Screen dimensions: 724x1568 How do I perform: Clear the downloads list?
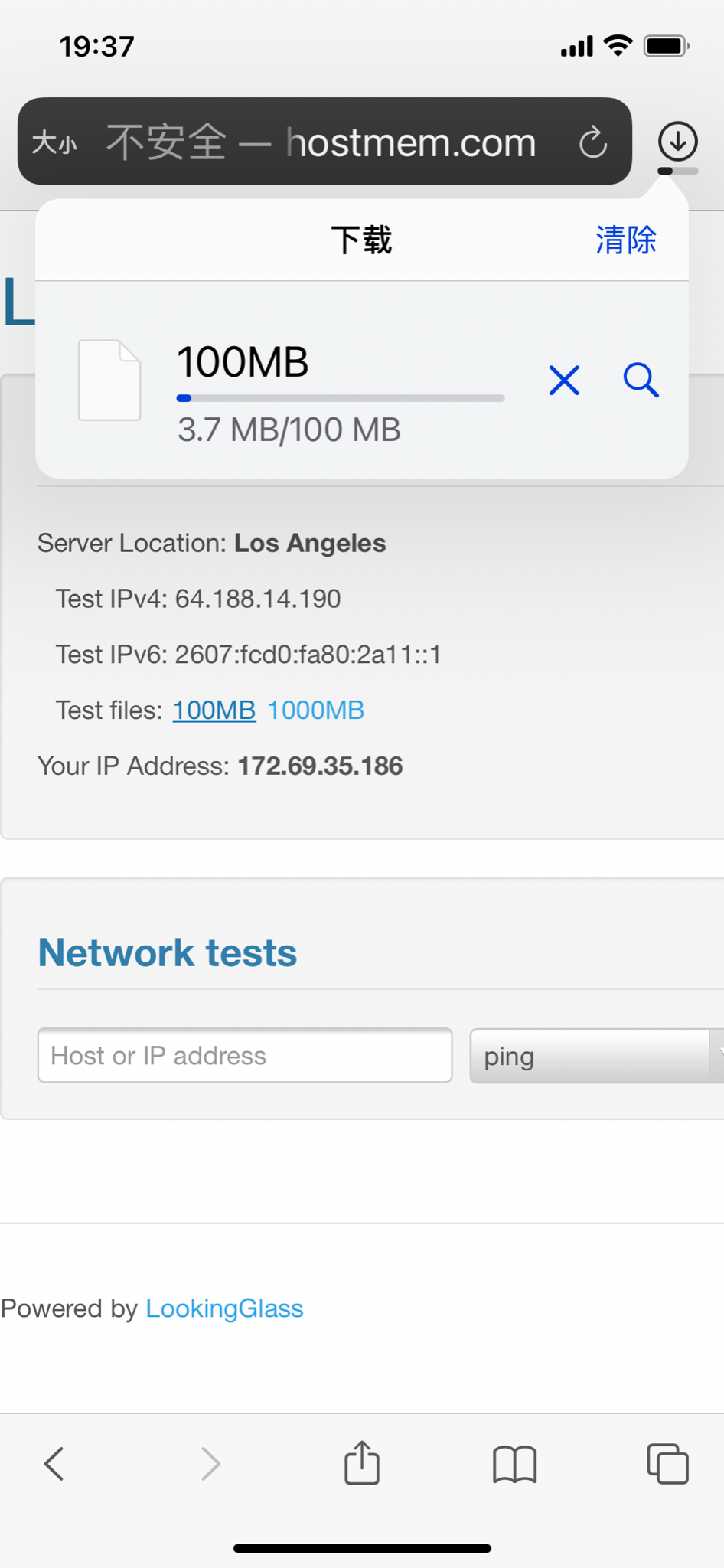(x=625, y=240)
